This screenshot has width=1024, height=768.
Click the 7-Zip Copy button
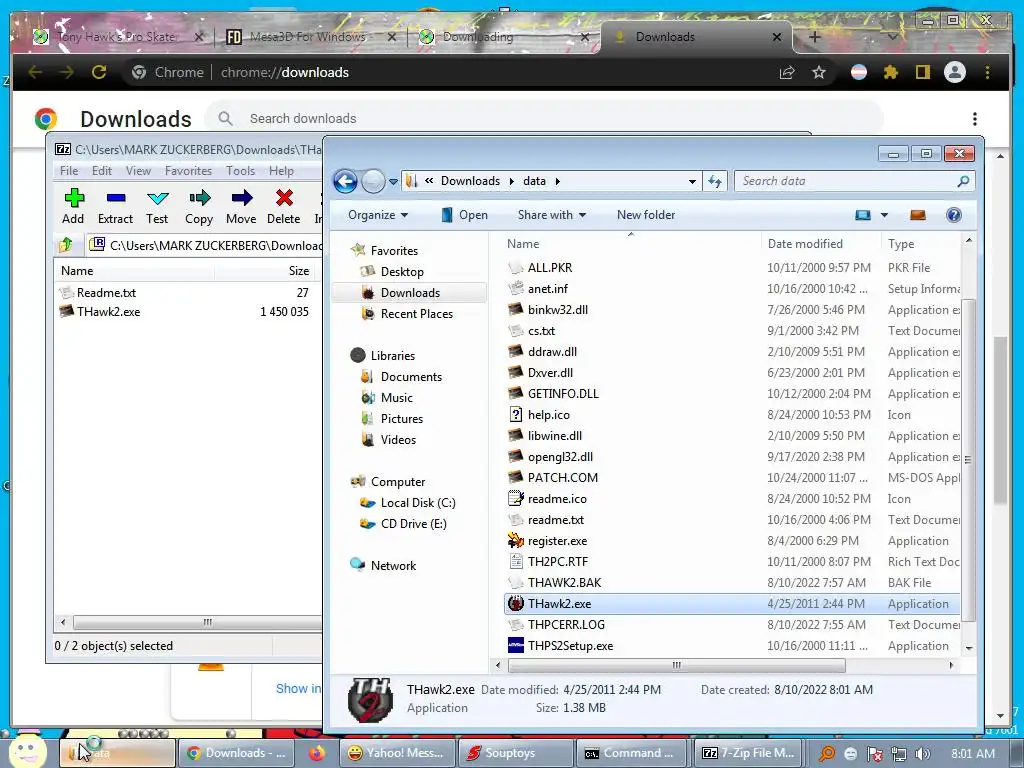point(199,206)
